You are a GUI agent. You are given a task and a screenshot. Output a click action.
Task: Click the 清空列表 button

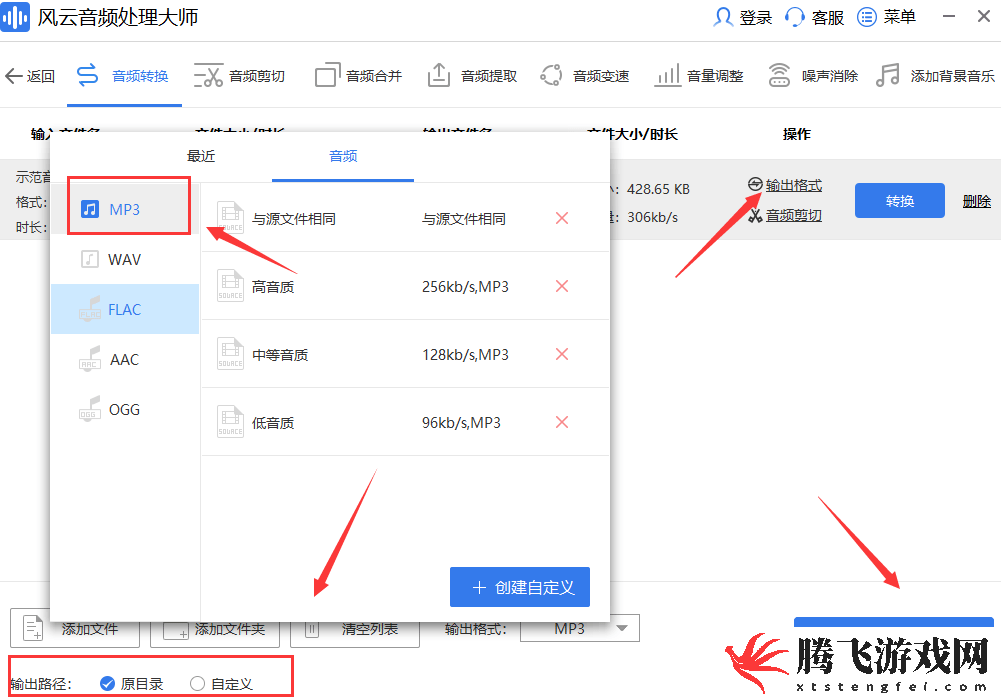pos(355,629)
